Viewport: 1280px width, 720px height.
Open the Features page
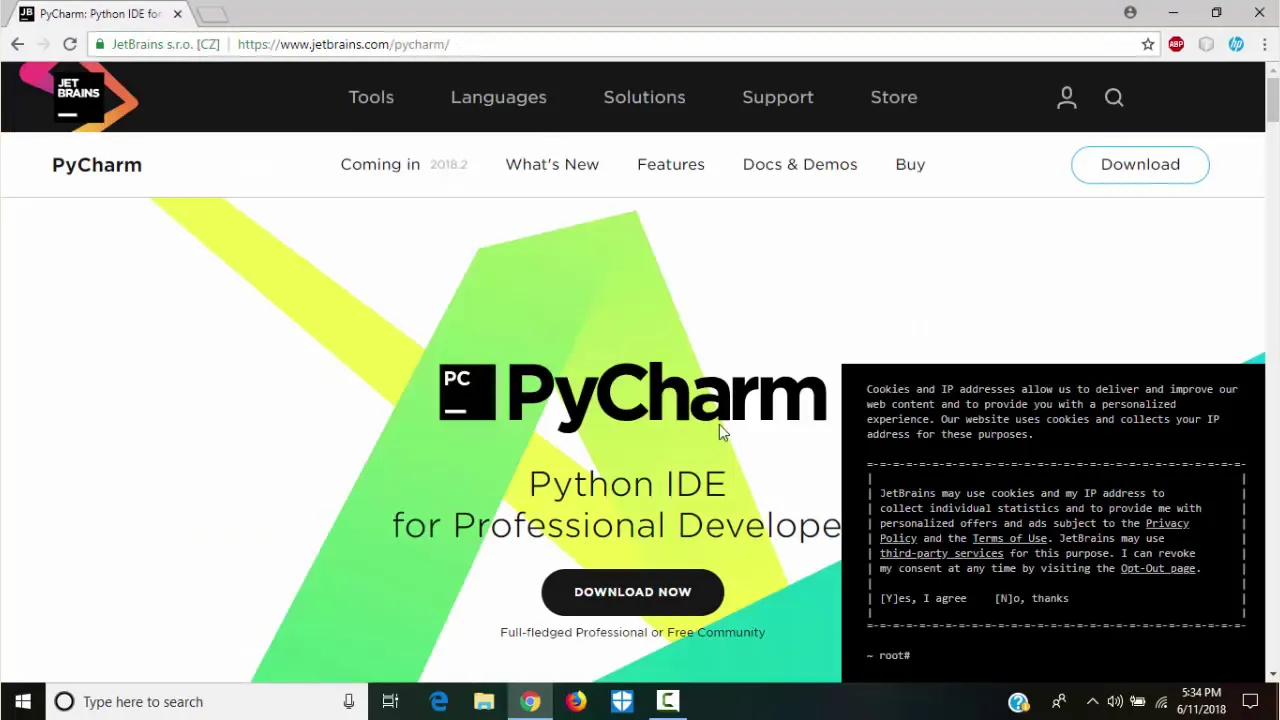[x=671, y=164]
